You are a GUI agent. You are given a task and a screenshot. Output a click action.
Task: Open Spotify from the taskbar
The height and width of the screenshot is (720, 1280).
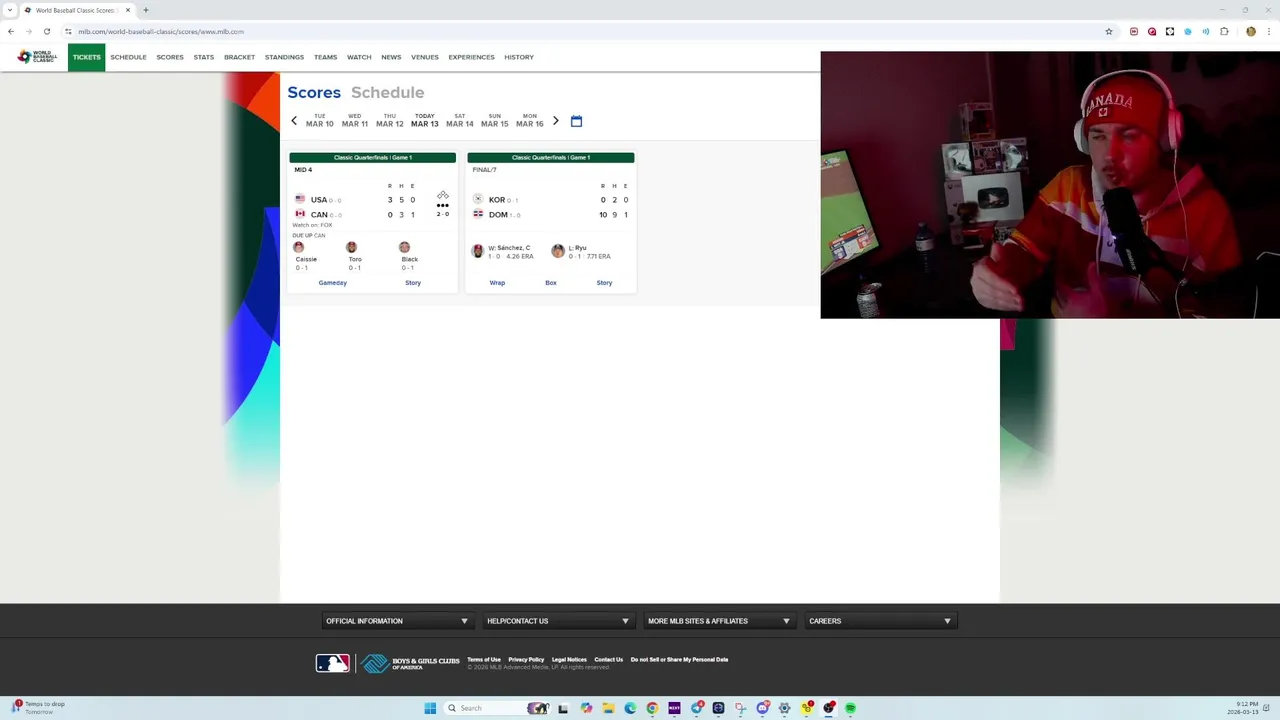tap(850, 708)
